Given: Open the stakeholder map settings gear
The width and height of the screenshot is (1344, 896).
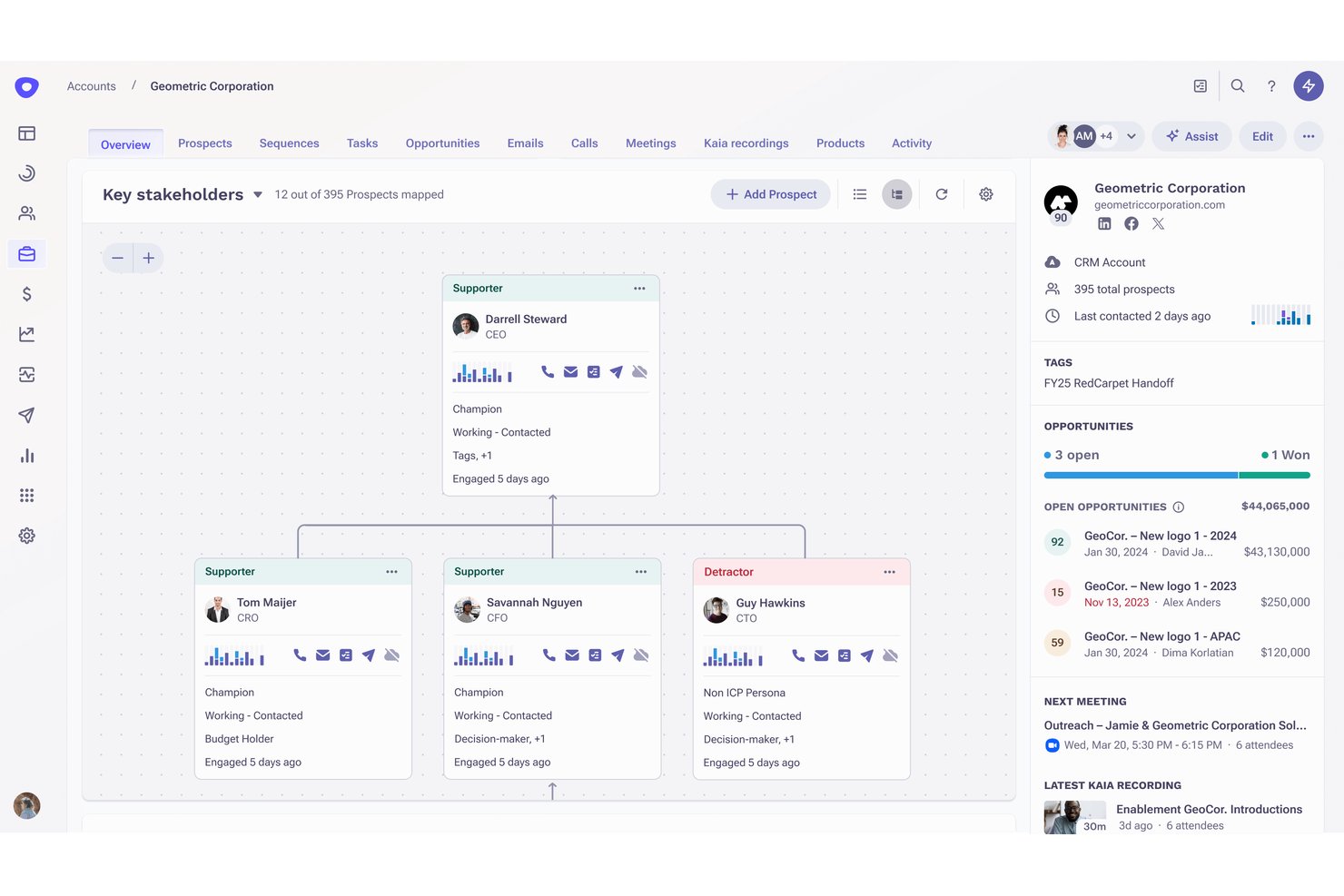Looking at the screenshot, I should pyautogui.click(x=986, y=194).
